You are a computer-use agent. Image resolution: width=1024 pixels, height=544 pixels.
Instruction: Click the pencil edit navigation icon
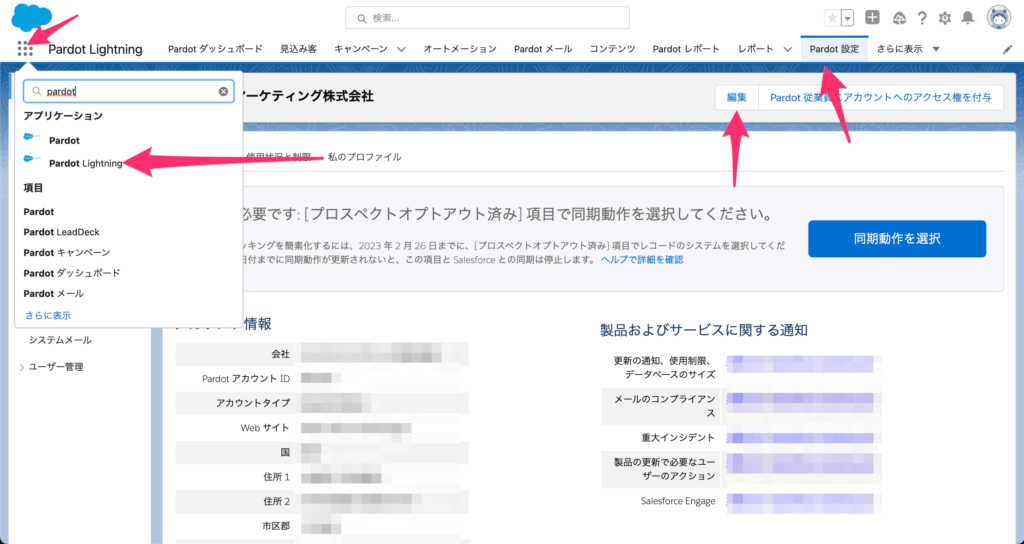click(1007, 50)
